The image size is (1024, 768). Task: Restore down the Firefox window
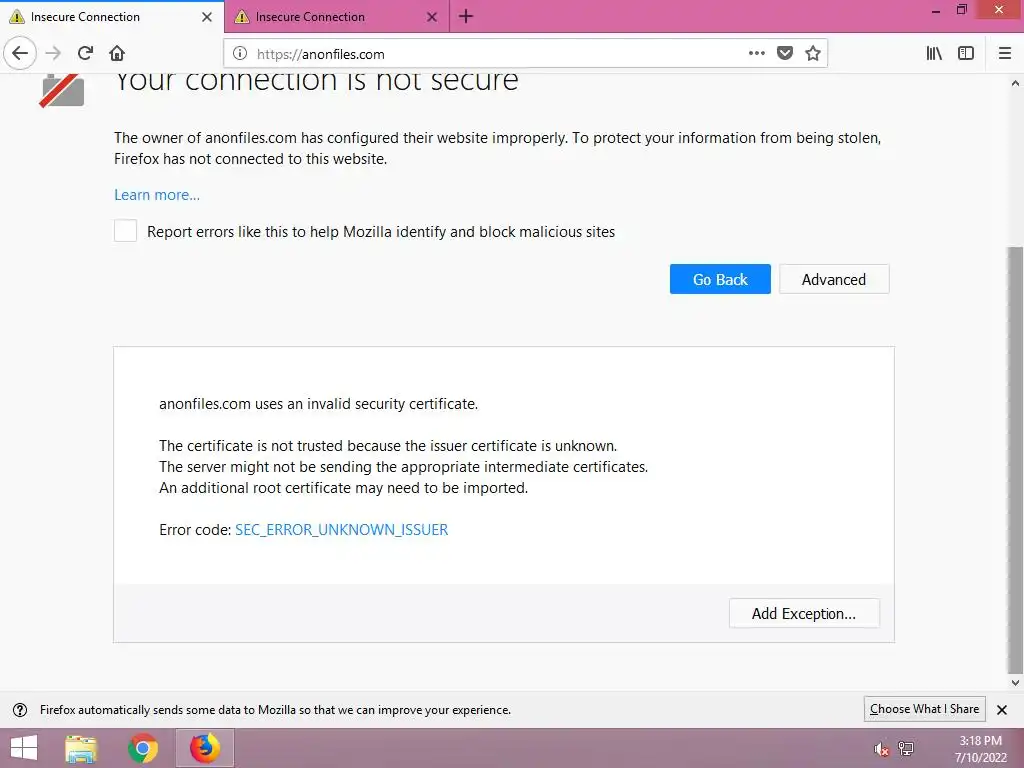[961, 10]
